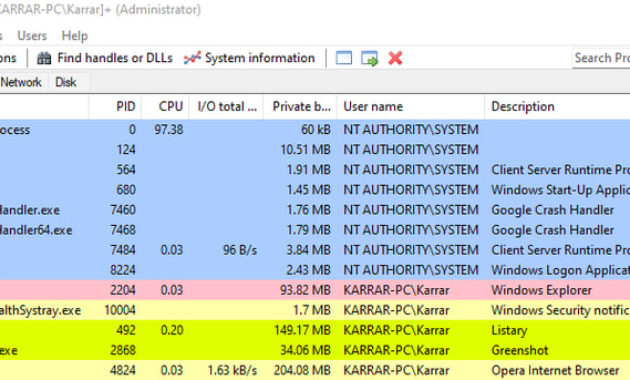Click the 204.08 MB private bytes cell

302,370
